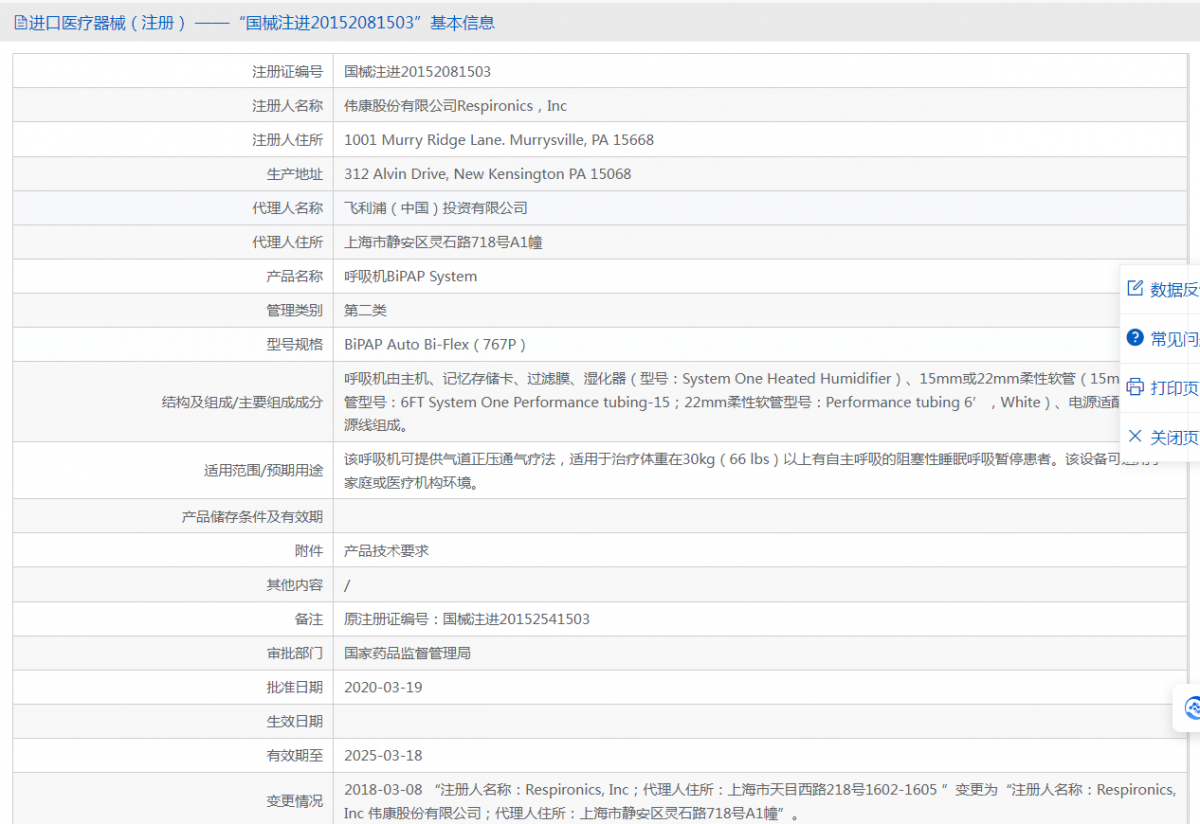Click the 关闭页 close page button
Viewport: 1200px width, 824px height.
(1161, 437)
